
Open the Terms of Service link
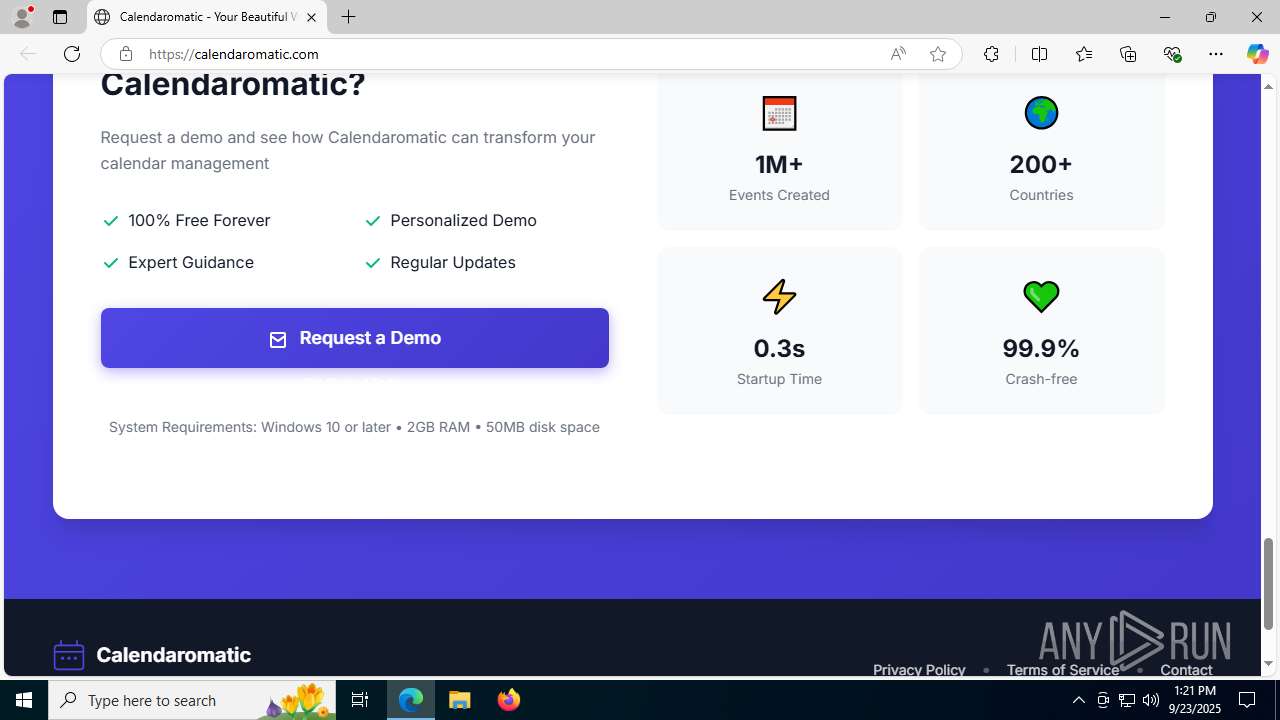coord(1062,670)
